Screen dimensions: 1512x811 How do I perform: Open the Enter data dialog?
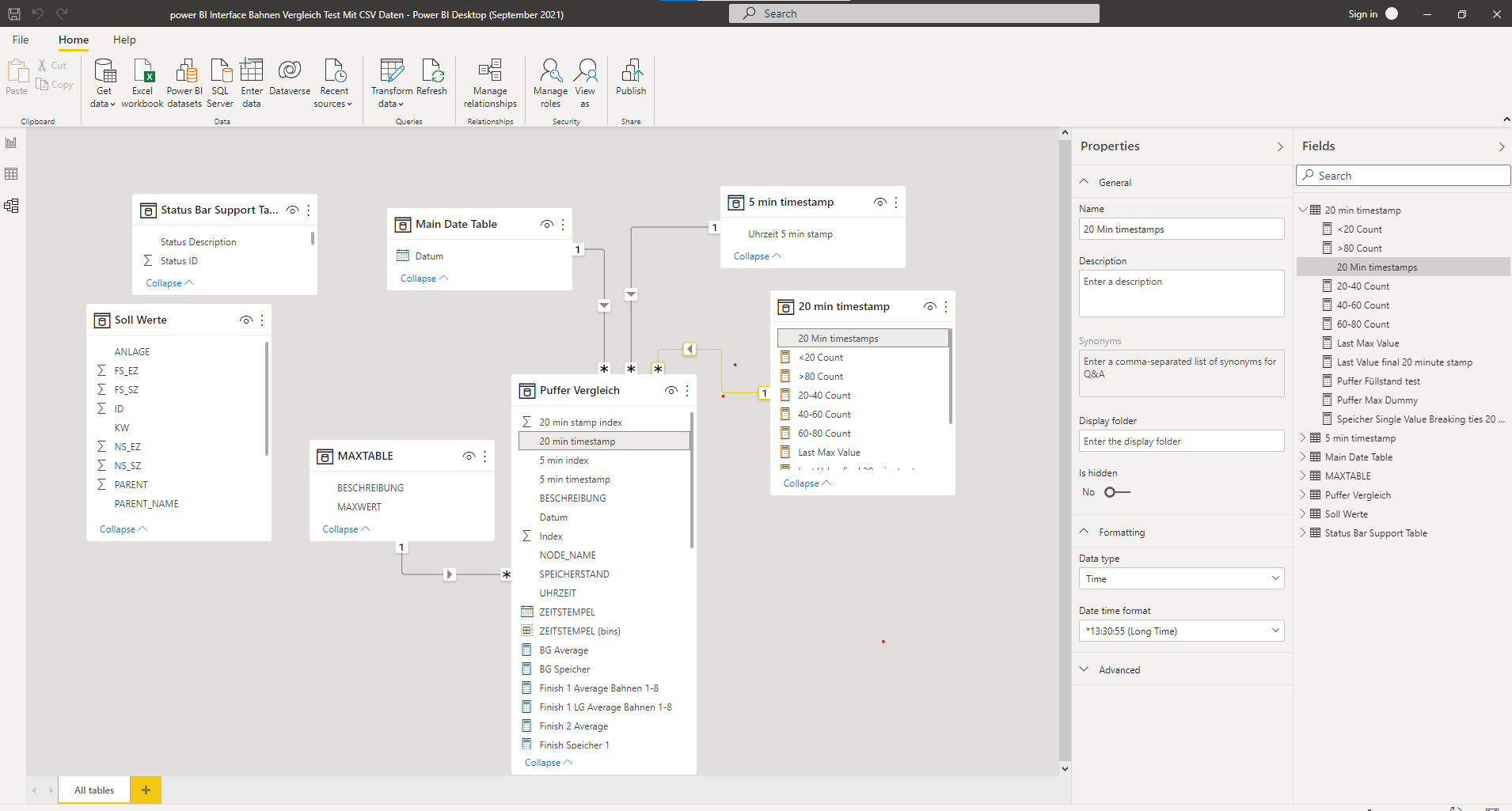point(252,83)
